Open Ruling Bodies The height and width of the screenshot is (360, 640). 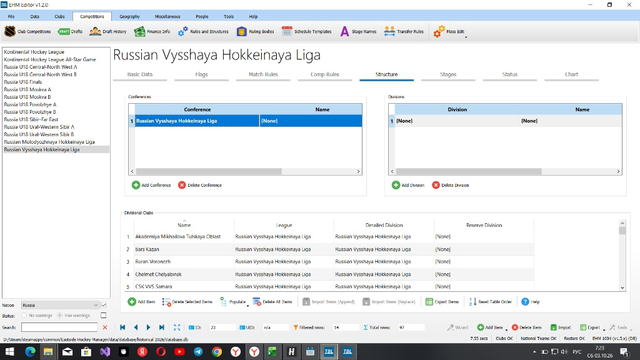point(256,31)
